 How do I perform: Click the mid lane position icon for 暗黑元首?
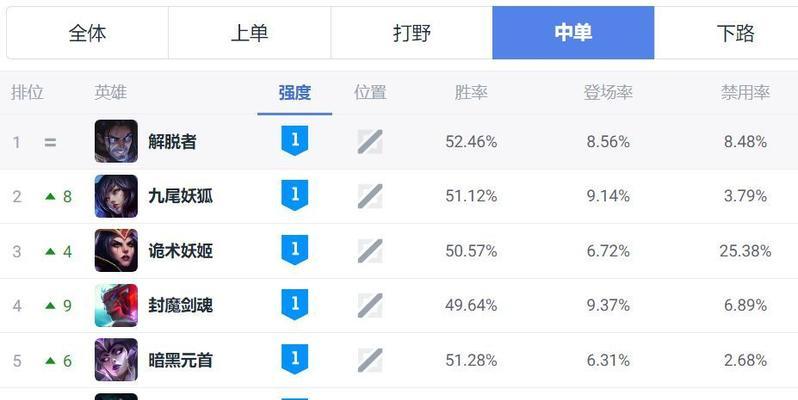click(370, 359)
